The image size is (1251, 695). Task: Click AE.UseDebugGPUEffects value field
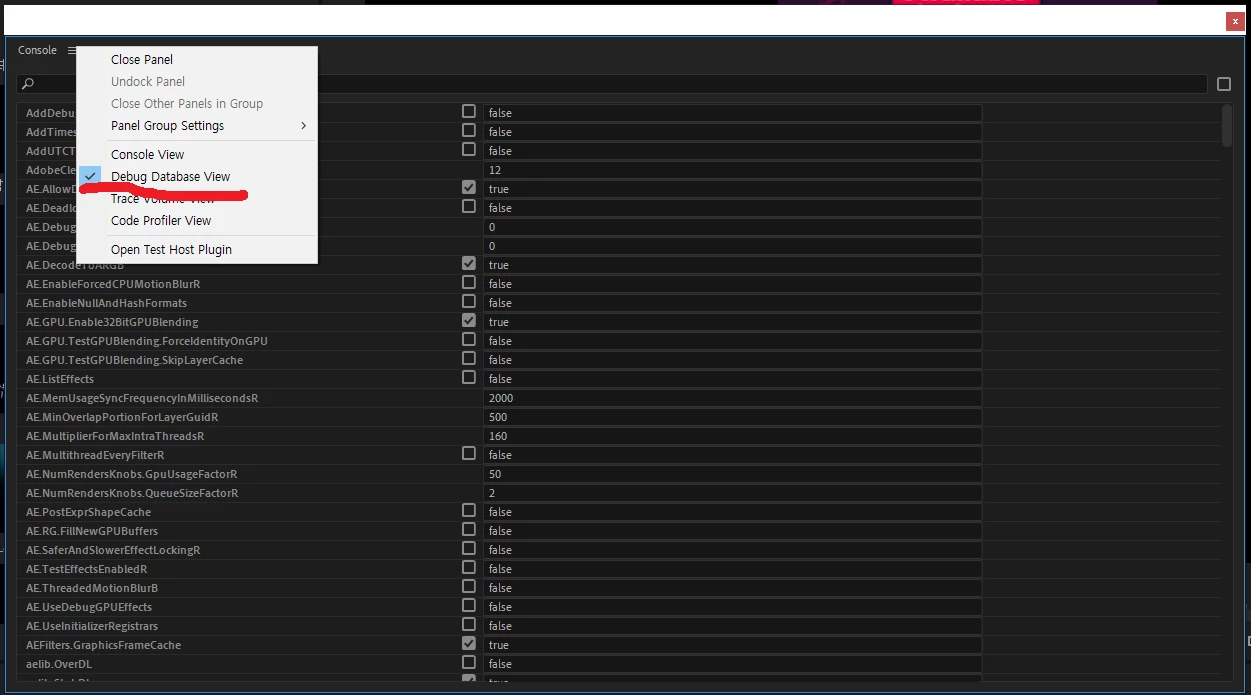[x=732, y=607]
